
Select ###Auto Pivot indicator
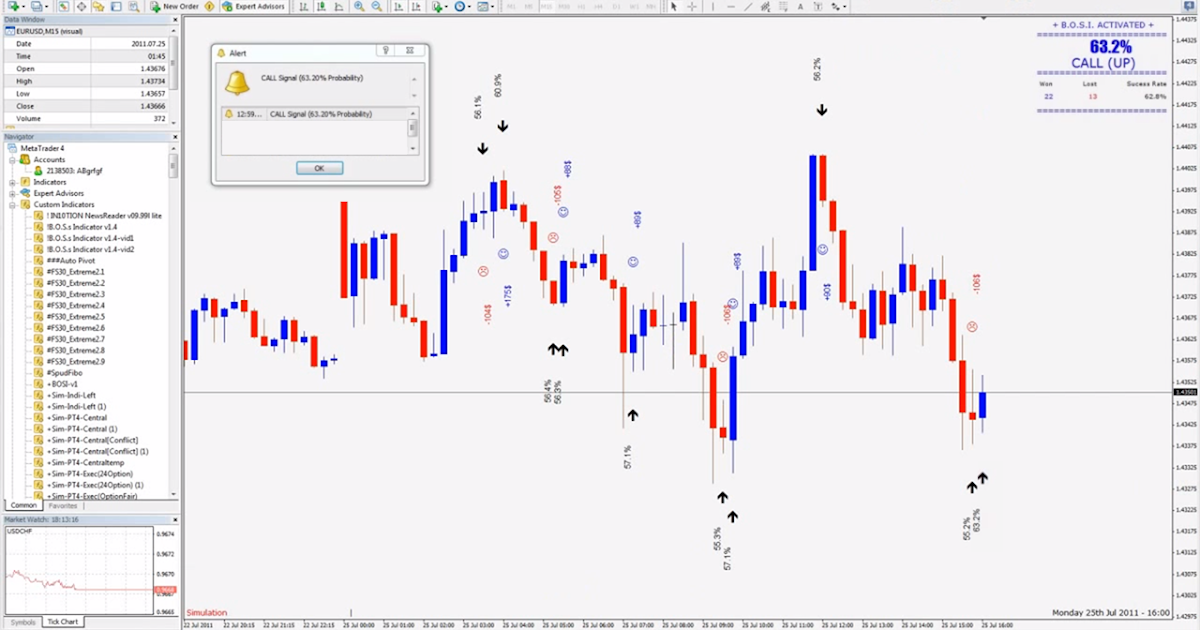coord(70,260)
